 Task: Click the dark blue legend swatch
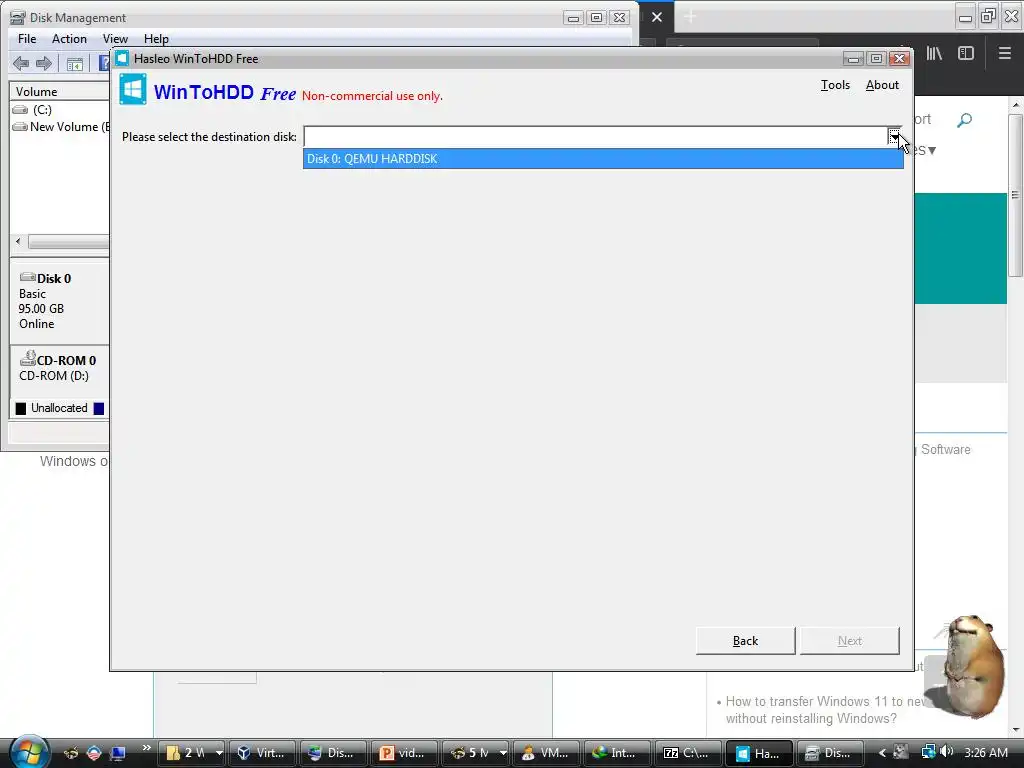coord(99,408)
